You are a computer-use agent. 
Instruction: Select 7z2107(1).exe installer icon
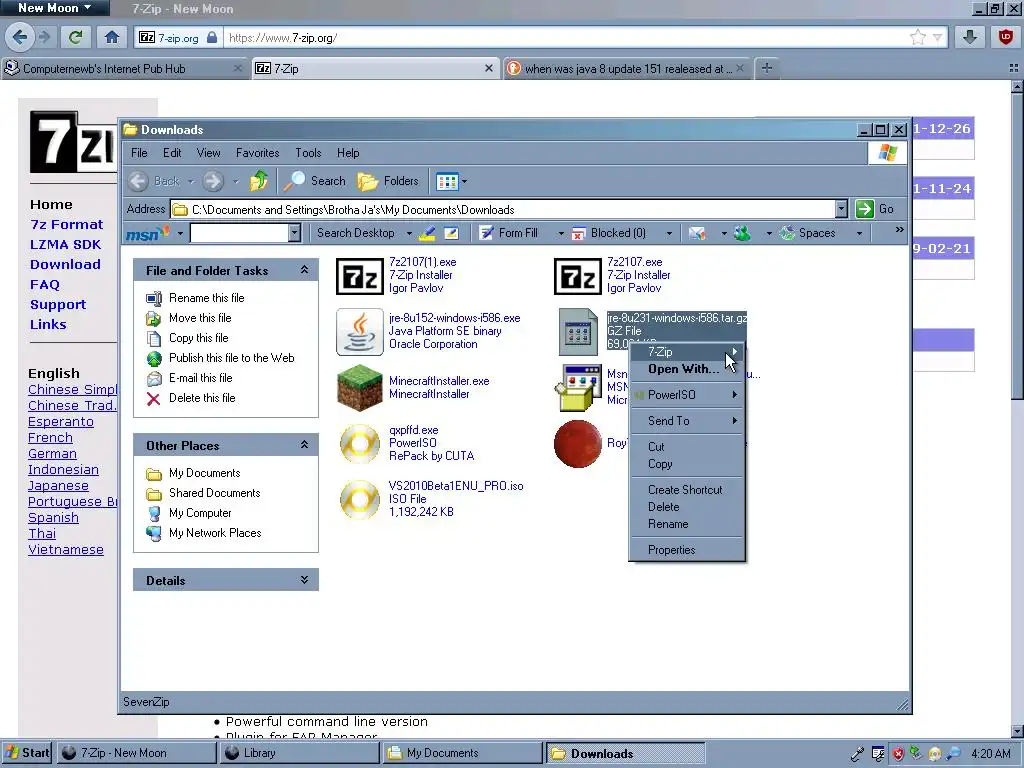pyautogui.click(x=360, y=276)
